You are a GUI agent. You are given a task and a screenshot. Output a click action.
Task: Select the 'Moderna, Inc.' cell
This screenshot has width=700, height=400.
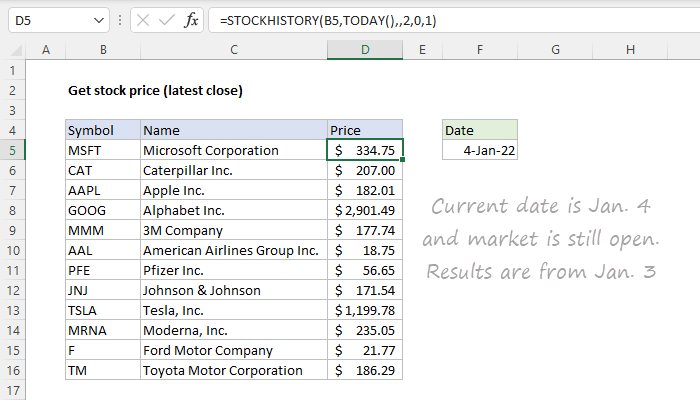[234, 330]
